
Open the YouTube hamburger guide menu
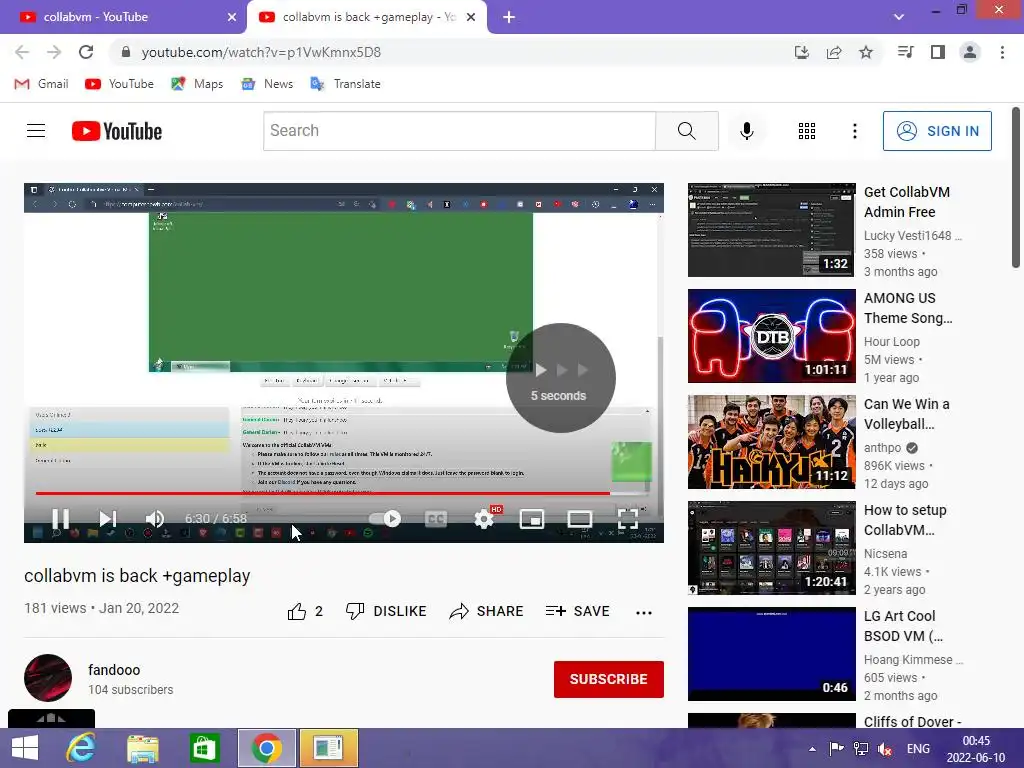pos(36,131)
